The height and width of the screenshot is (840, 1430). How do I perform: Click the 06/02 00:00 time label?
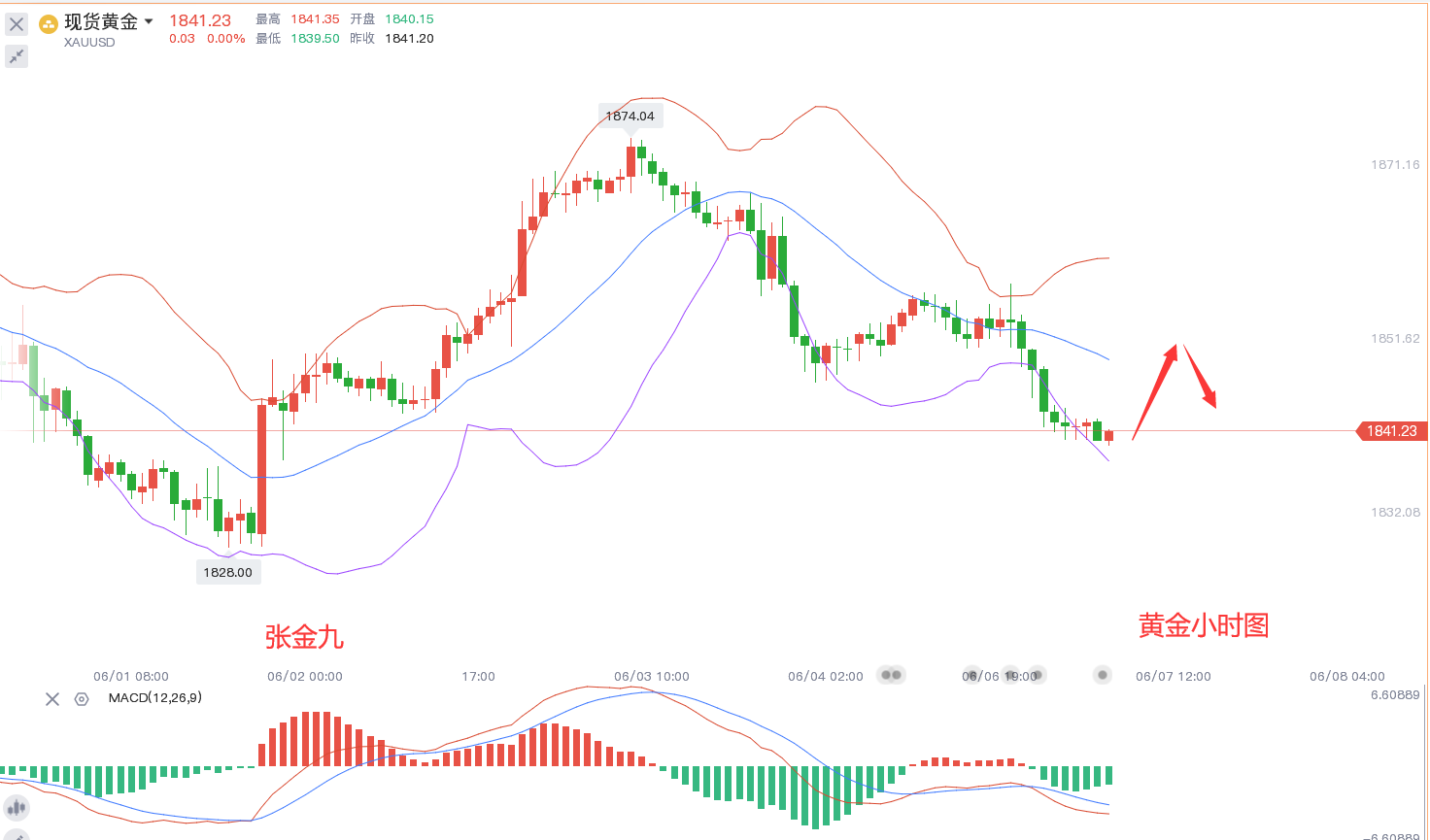[305, 677]
